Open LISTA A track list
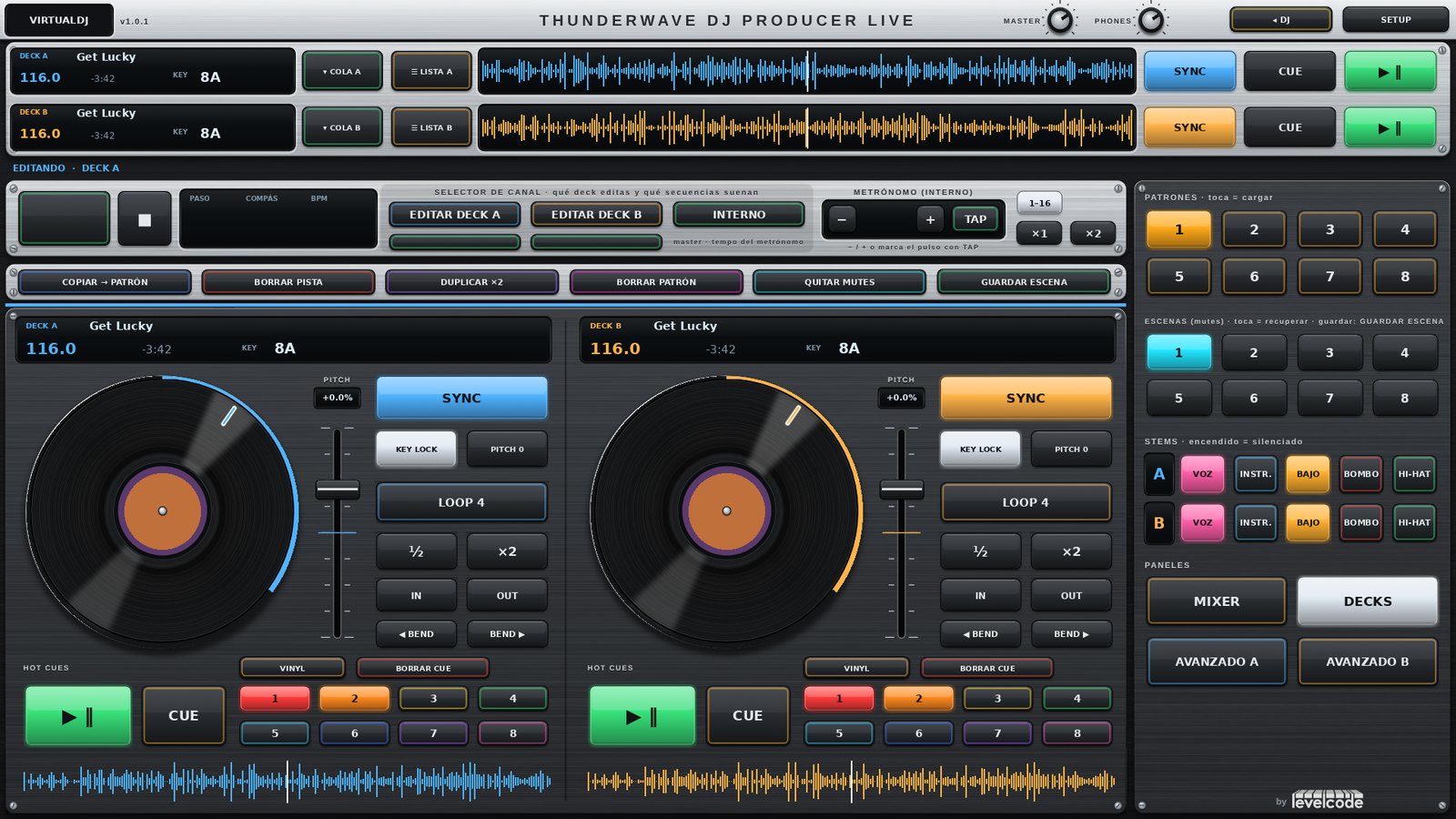Viewport: 1456px width, 819px height. tap(431, 72)
